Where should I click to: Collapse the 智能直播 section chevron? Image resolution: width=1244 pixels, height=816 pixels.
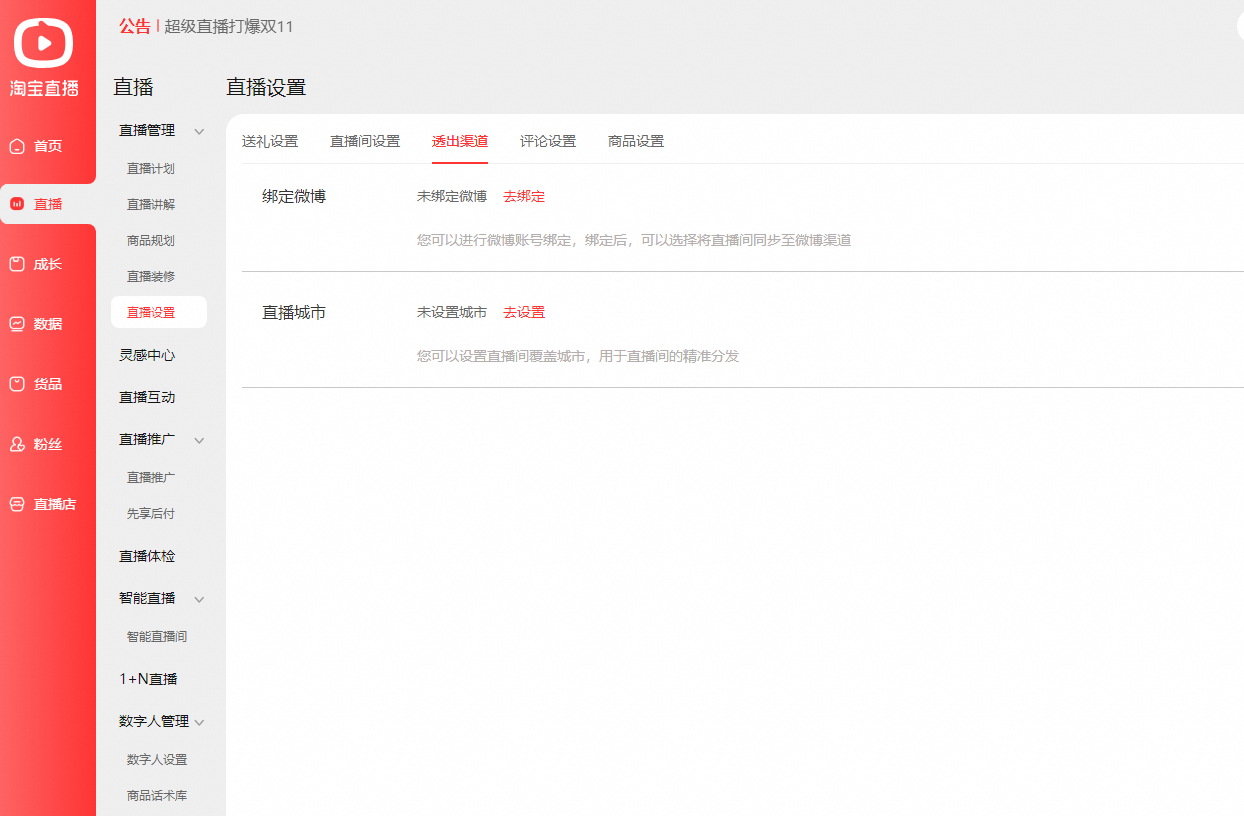click(x=199, y=599)
